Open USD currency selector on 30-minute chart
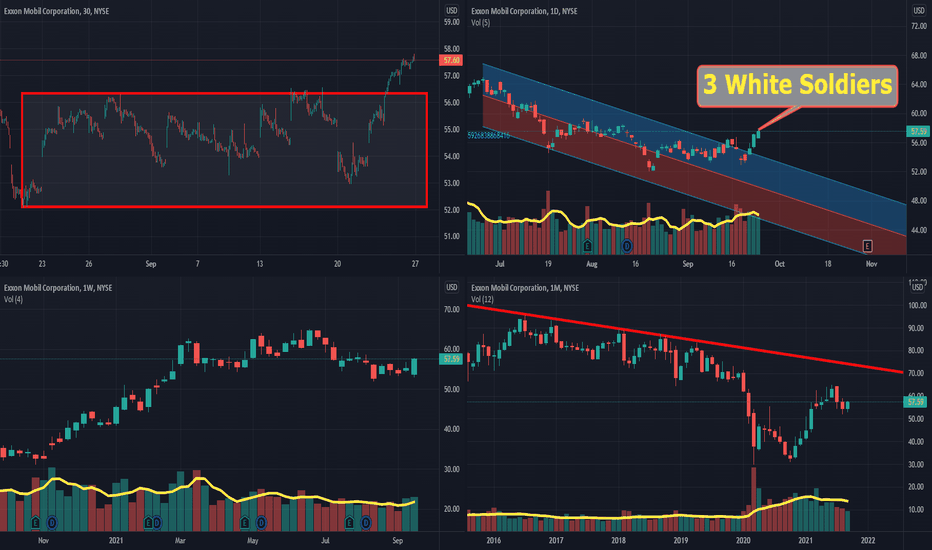 point(452,10)
